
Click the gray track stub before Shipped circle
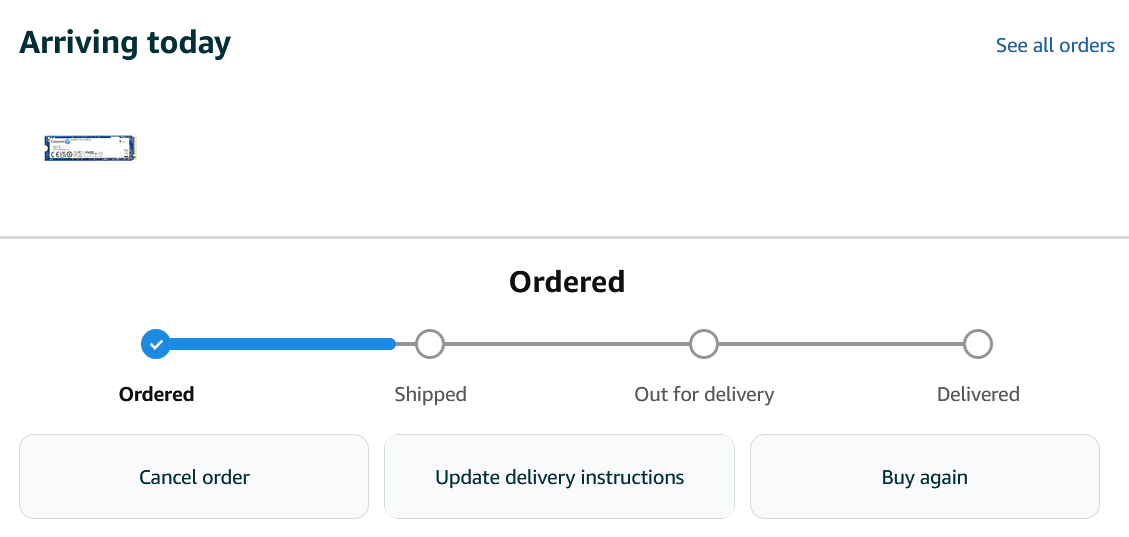click(406, 344)
